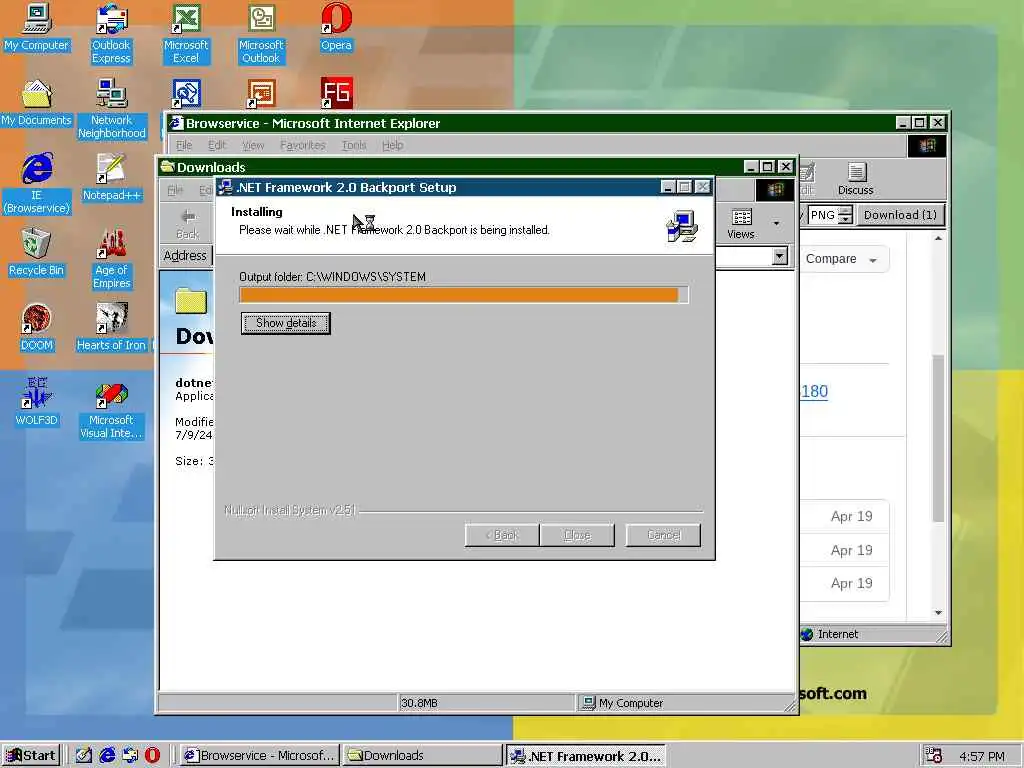The height and width of the screenshot is (768, 1024).
Task: Follow the 180 link in the browser
Action: (x=814, y=391)
